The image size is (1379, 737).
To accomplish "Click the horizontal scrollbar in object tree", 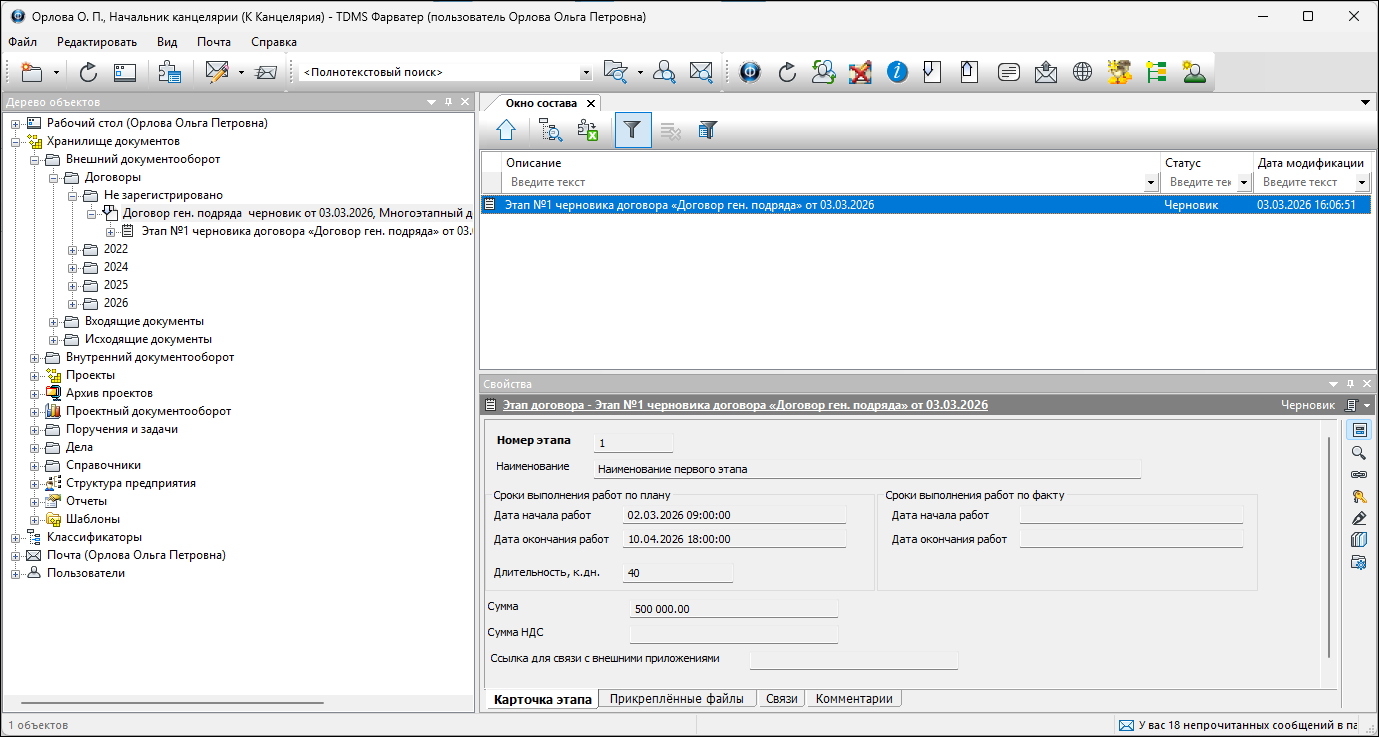I will 172,703.
